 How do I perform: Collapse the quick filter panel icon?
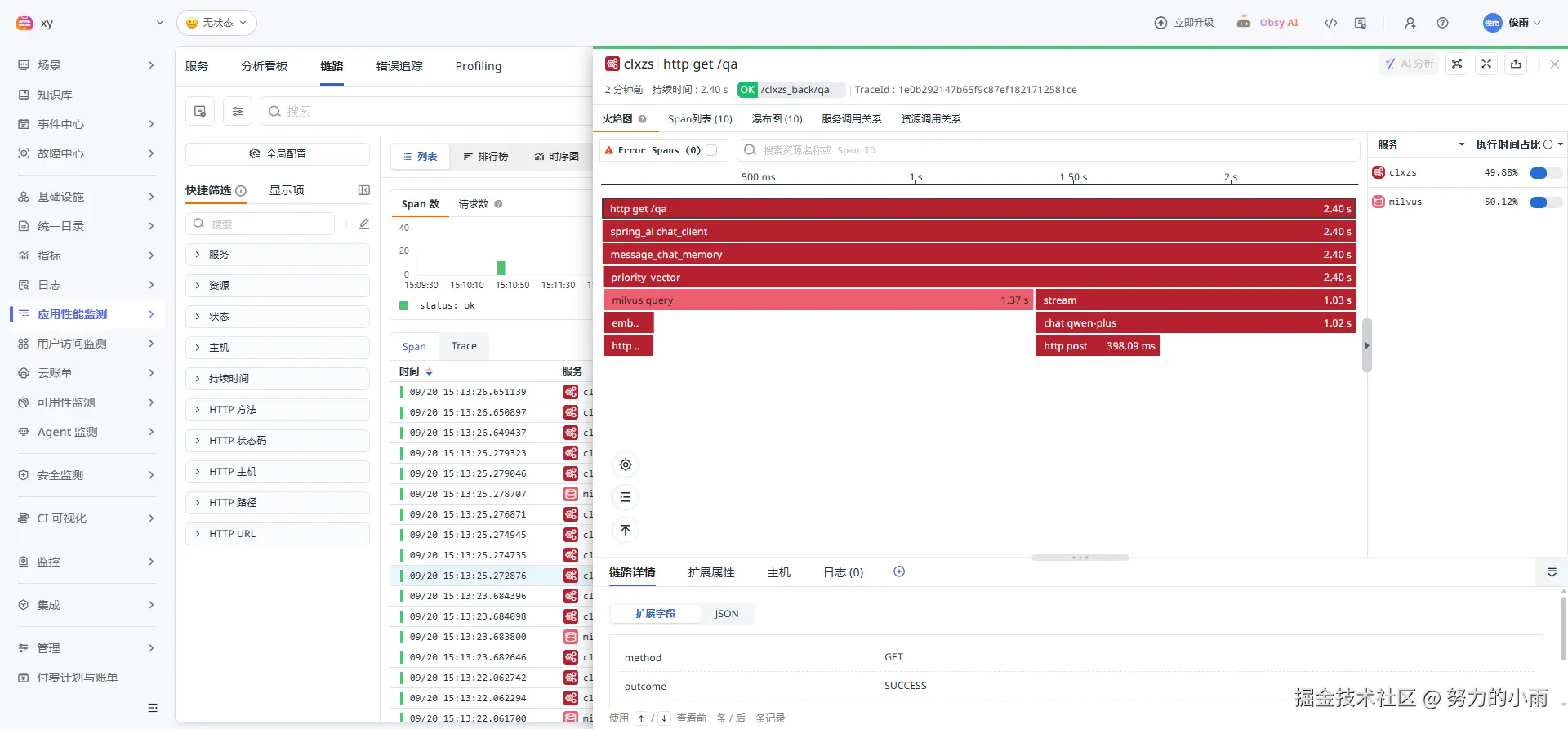(364, 190)
